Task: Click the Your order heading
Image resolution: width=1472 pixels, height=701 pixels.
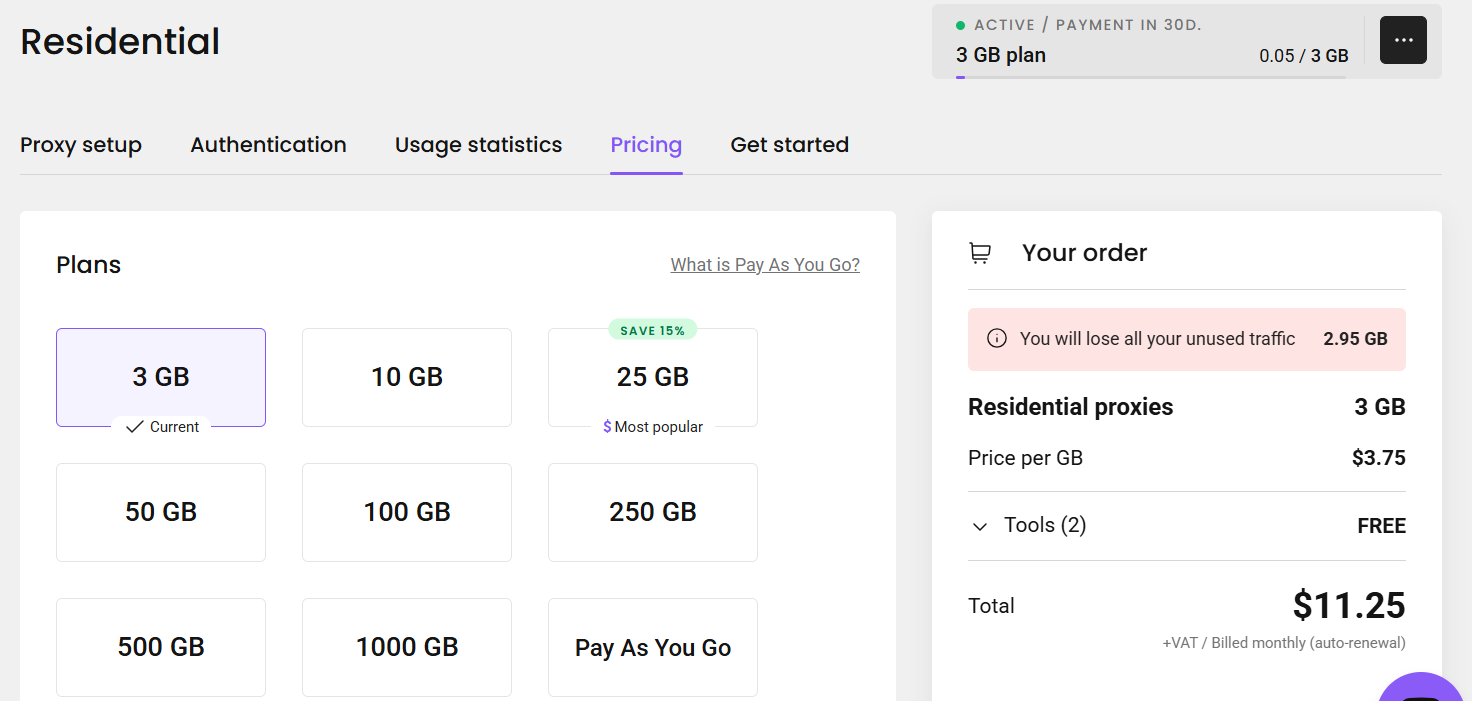Action: point(1085,253)
